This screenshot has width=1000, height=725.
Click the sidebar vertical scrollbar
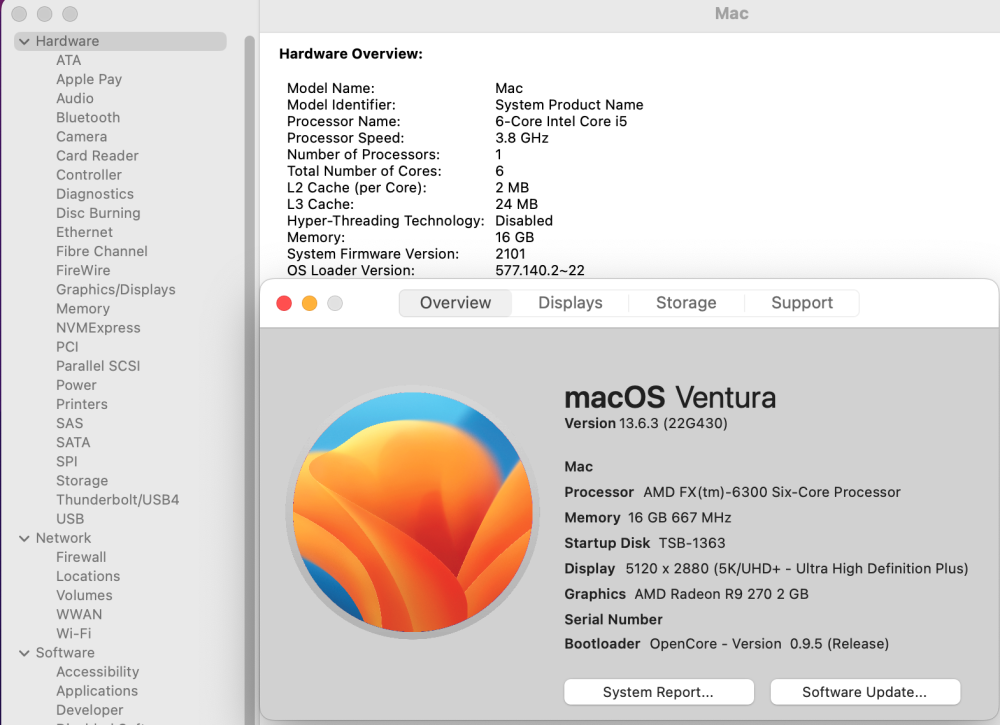[249, 379]
